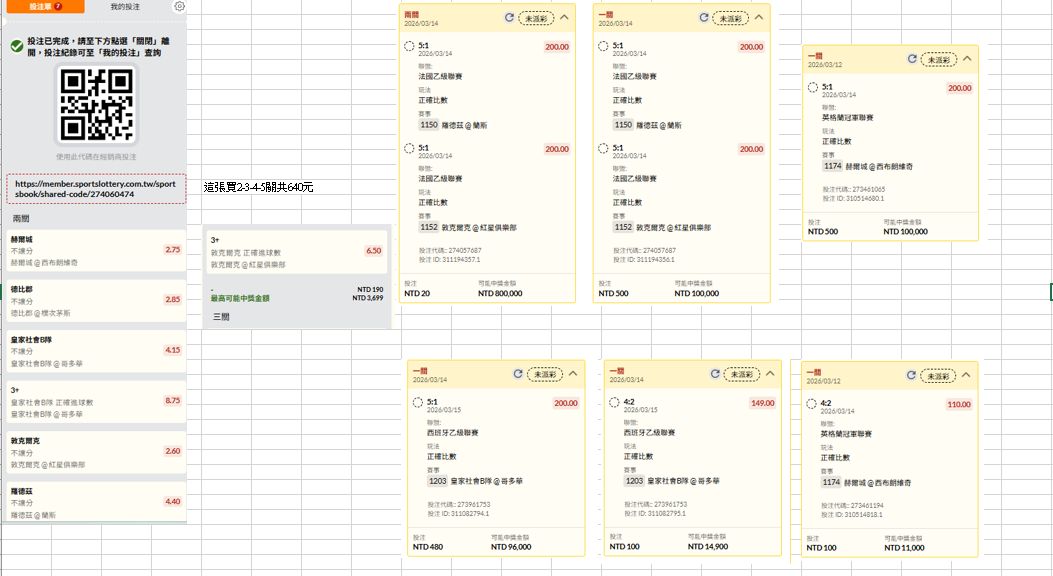Image resolution: width=1053 pixels, height=576 pixels.
Task: Click match code 1150 in the NTD 800,000 card
Action: pos(429,125)
